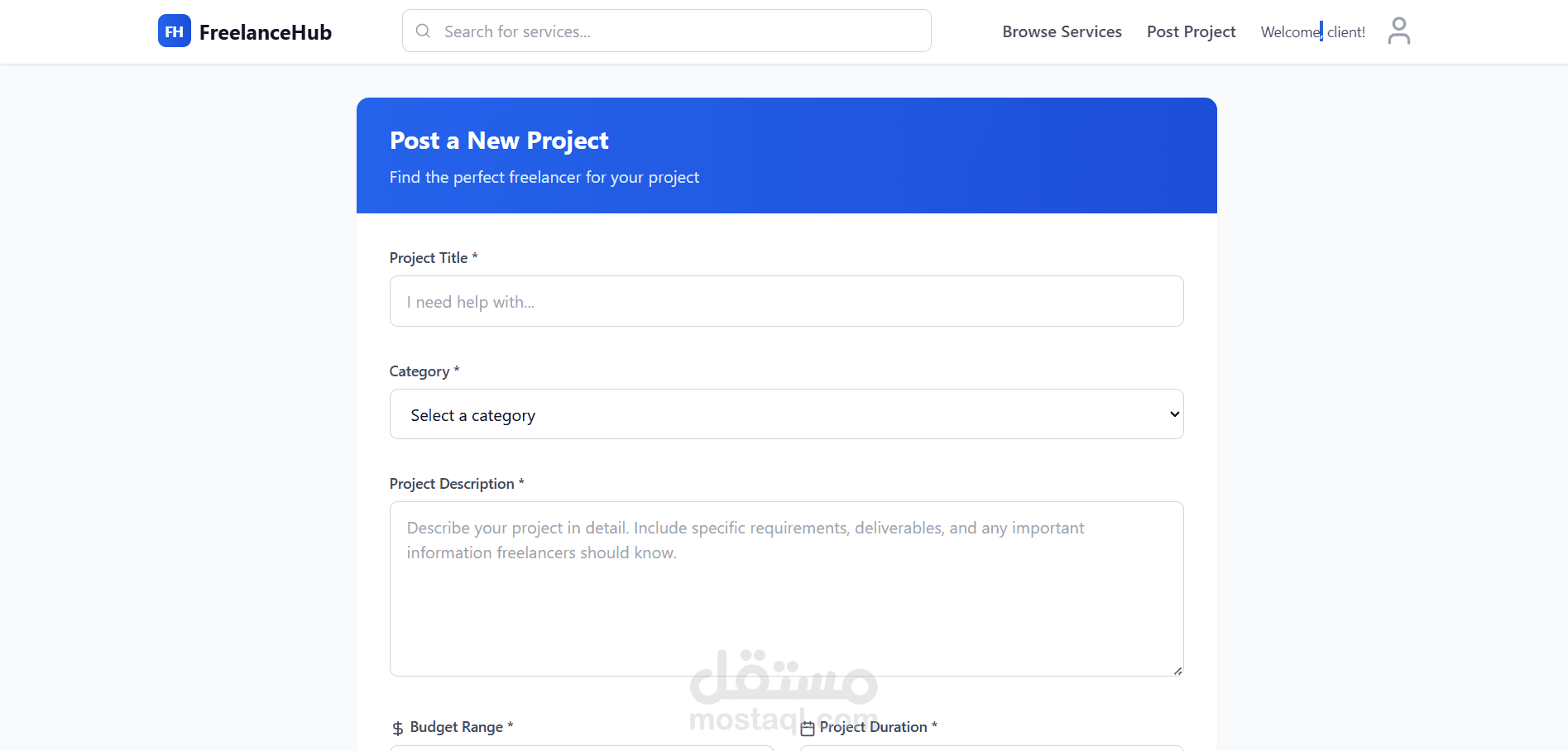Click the Project Description * label

point(457,484)
